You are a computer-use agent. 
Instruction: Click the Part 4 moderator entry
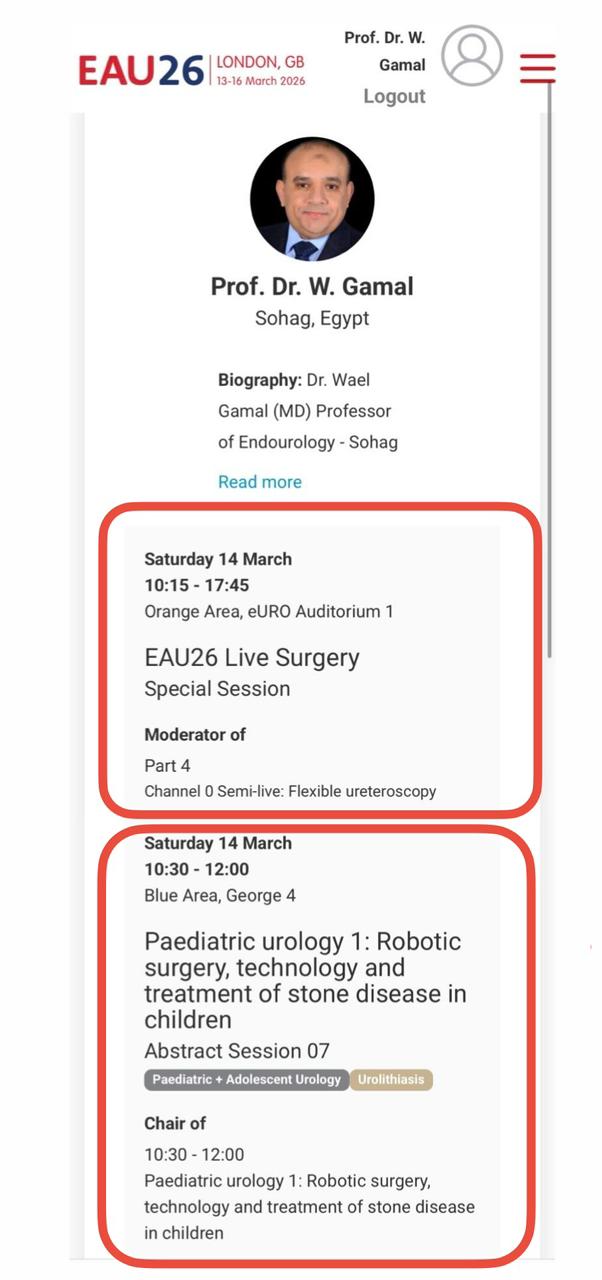(x=167, y=765)
